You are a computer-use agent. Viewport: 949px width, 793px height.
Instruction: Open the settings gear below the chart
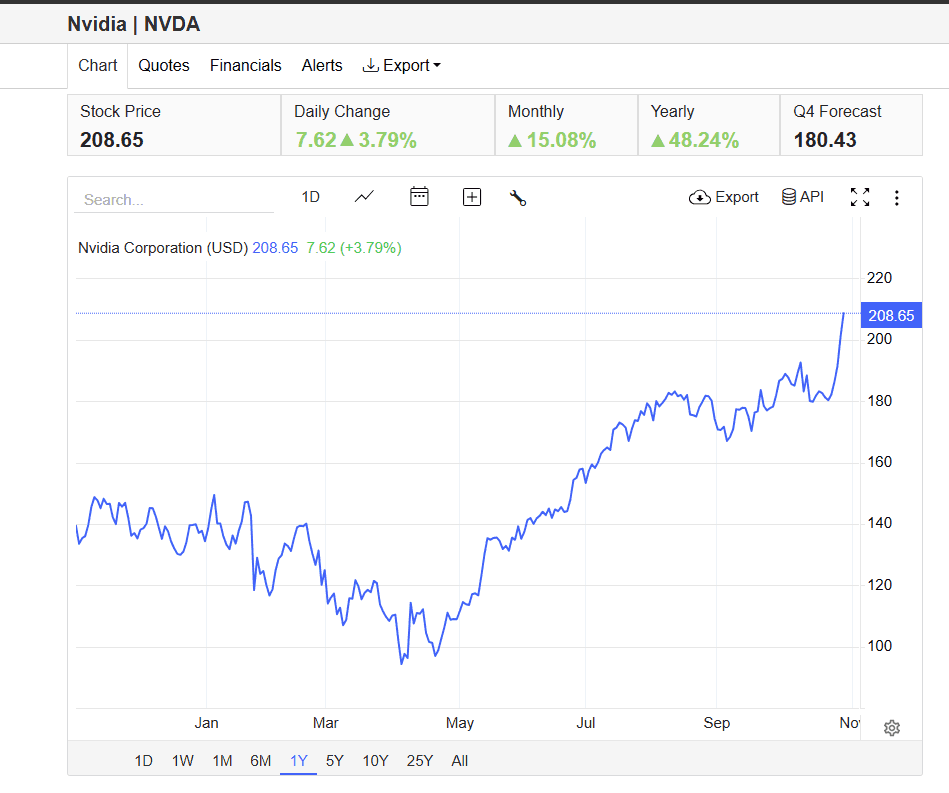(891, 728)
